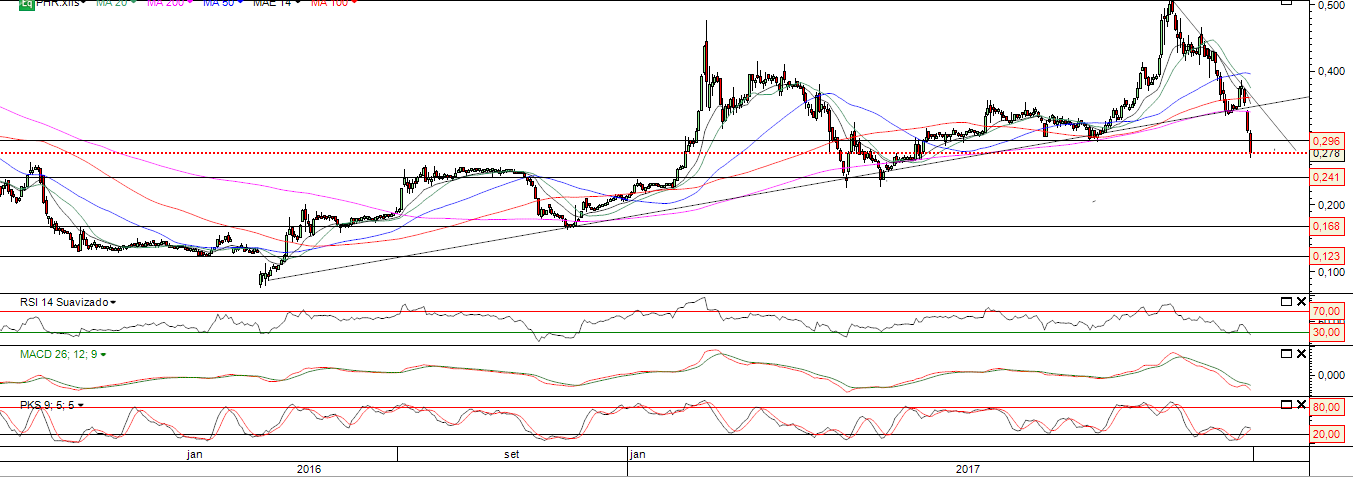Viewport: 1353px width, 477px height.
Task: Click the 0,100 price axis value
Action: [1329, 271]
